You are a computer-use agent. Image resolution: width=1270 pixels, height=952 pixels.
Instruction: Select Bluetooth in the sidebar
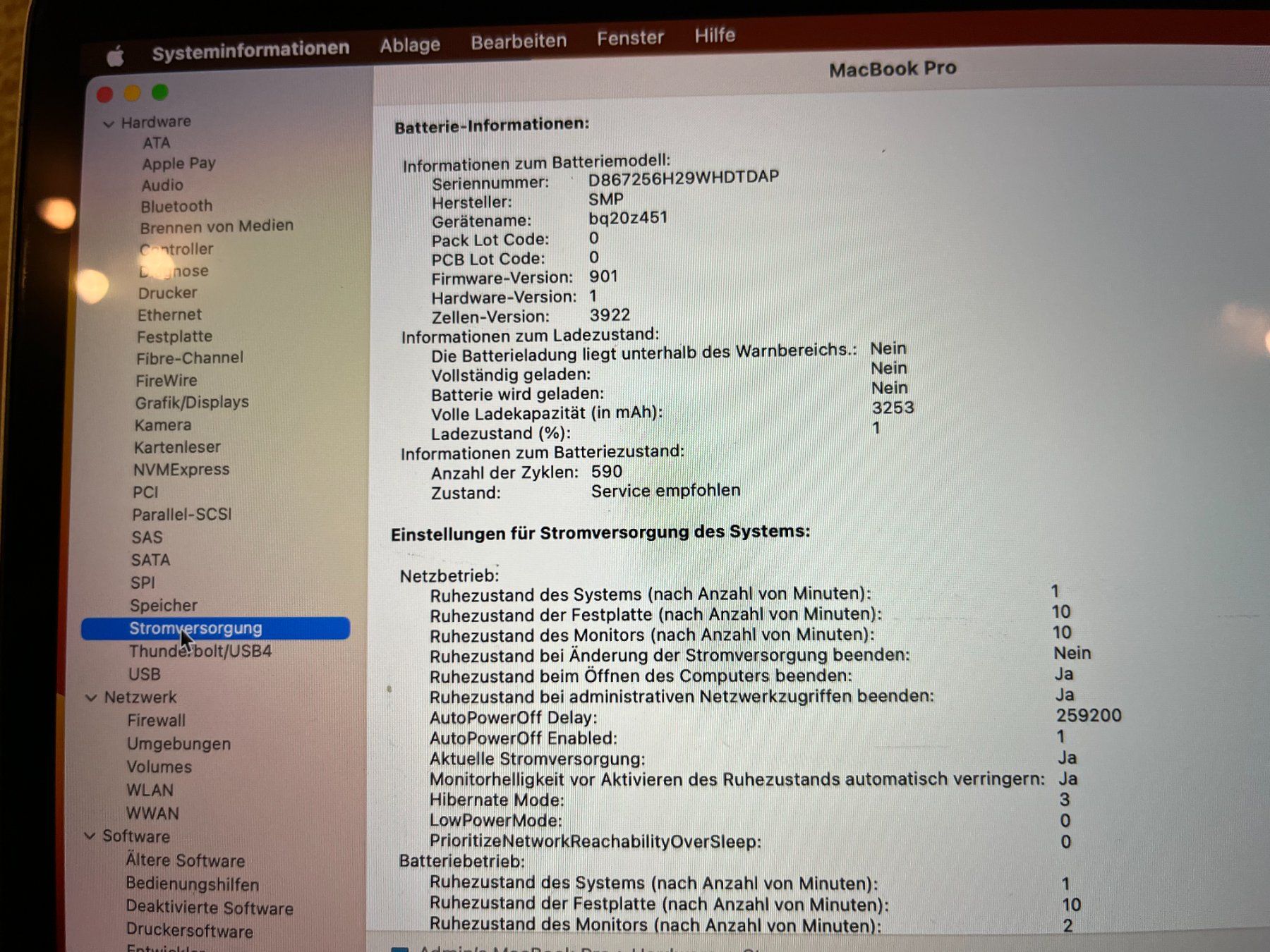[x=176, y=206]
